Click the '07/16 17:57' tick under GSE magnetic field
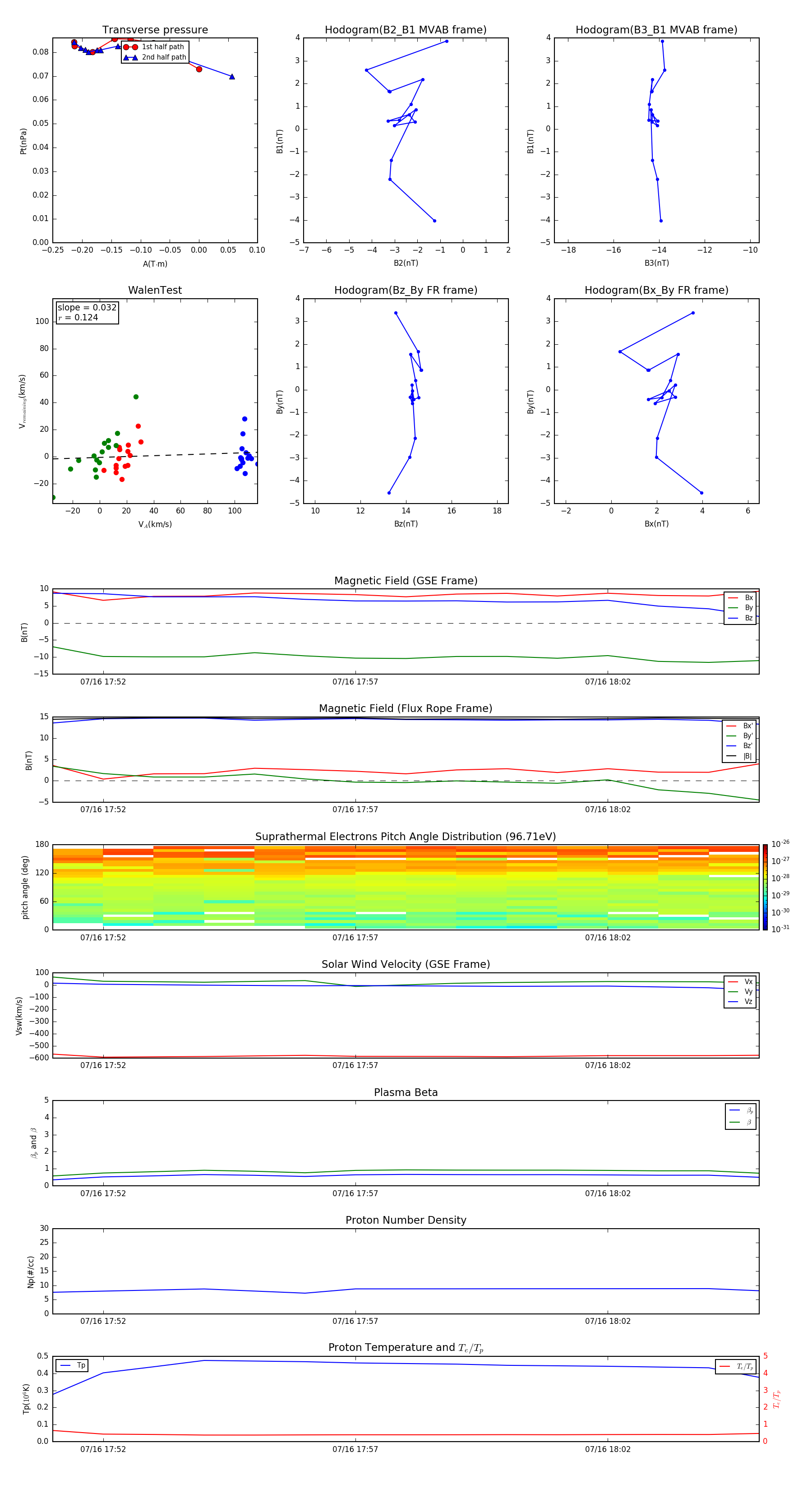Screen dimensions: 812x1489 [x=355, y=682]
